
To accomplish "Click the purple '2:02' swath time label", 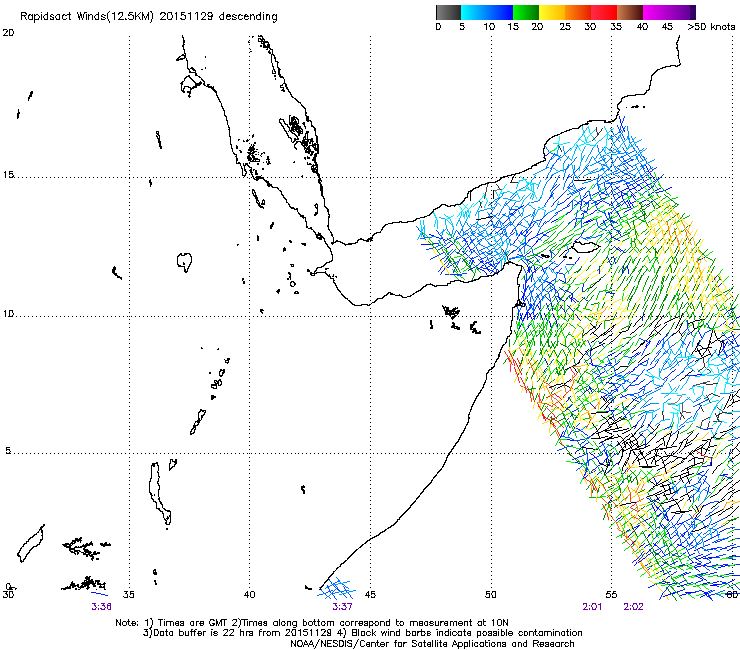I will click(633, 607).
